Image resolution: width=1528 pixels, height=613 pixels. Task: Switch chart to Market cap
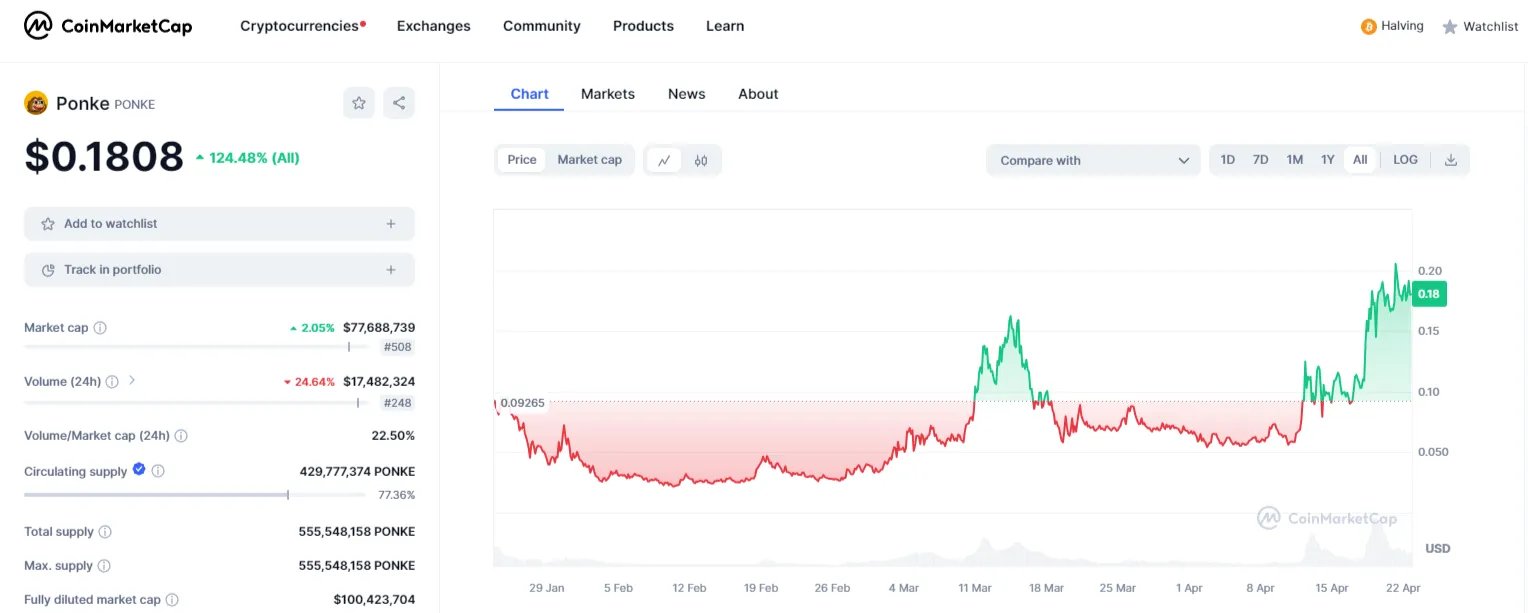[589, 160]
